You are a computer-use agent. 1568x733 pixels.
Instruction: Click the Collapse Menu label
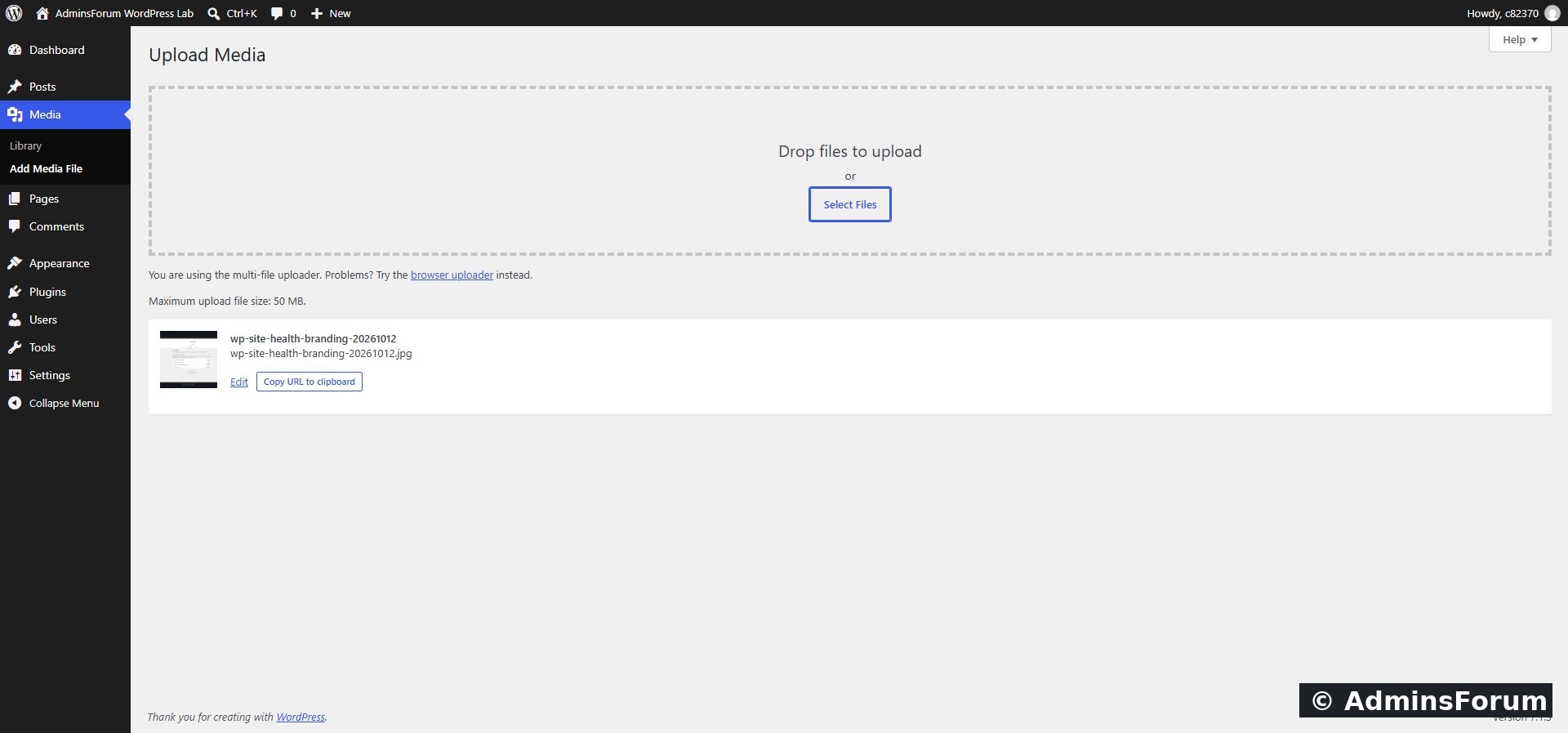pos(65,403)
